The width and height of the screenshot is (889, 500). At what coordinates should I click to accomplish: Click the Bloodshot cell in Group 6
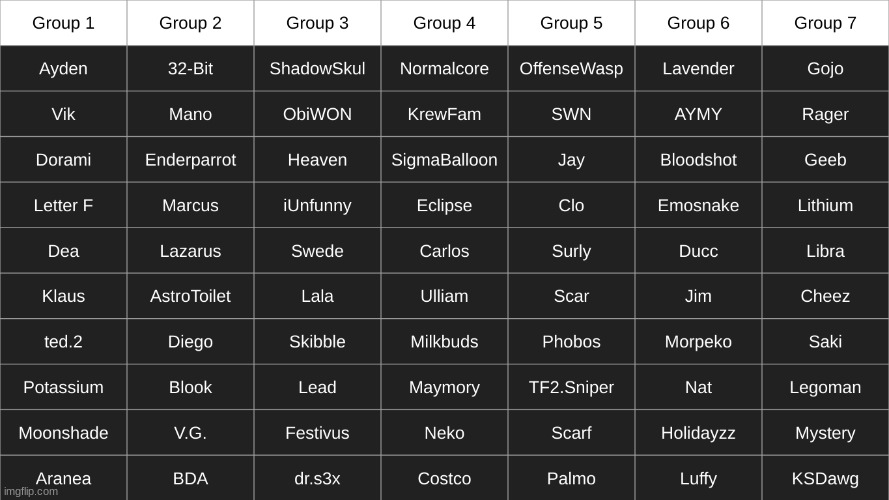point(698,160)
